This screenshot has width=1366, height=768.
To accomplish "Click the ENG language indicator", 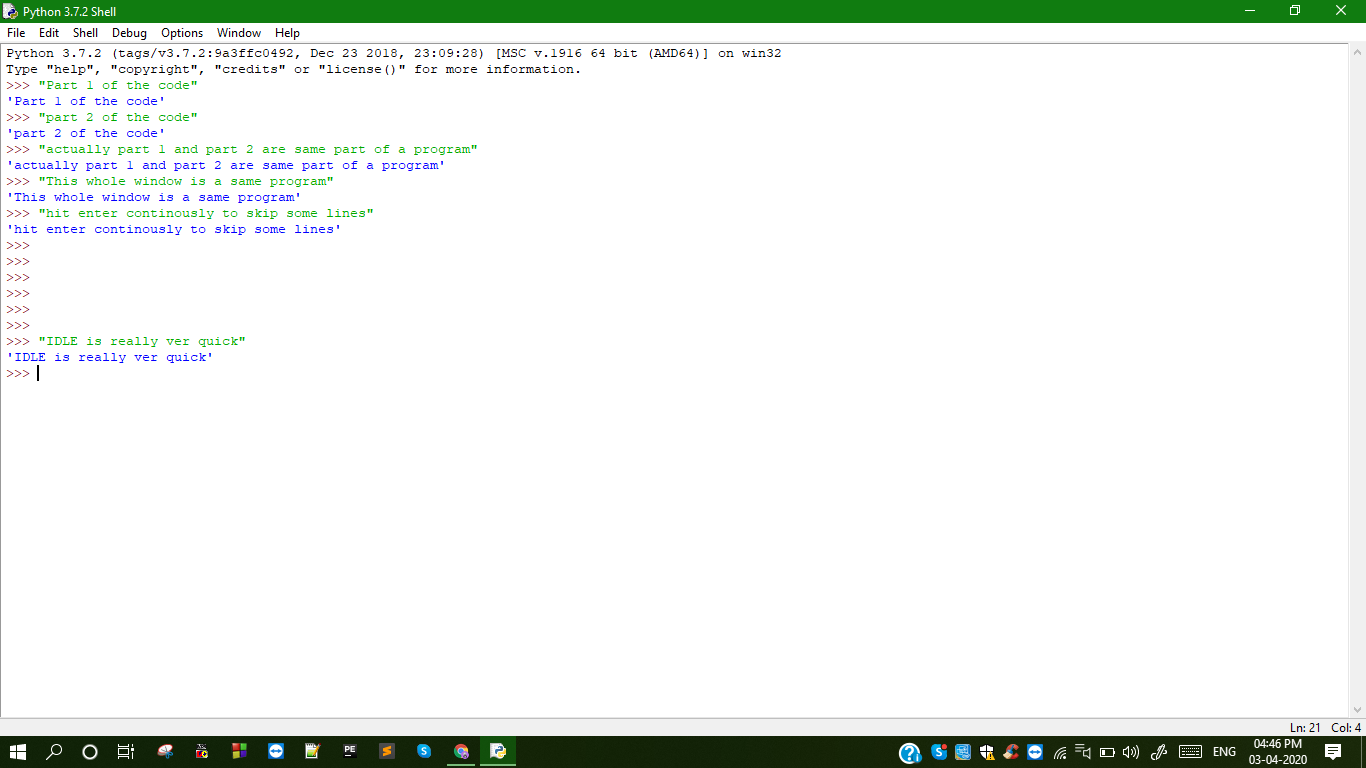I will coord(1224,752).
